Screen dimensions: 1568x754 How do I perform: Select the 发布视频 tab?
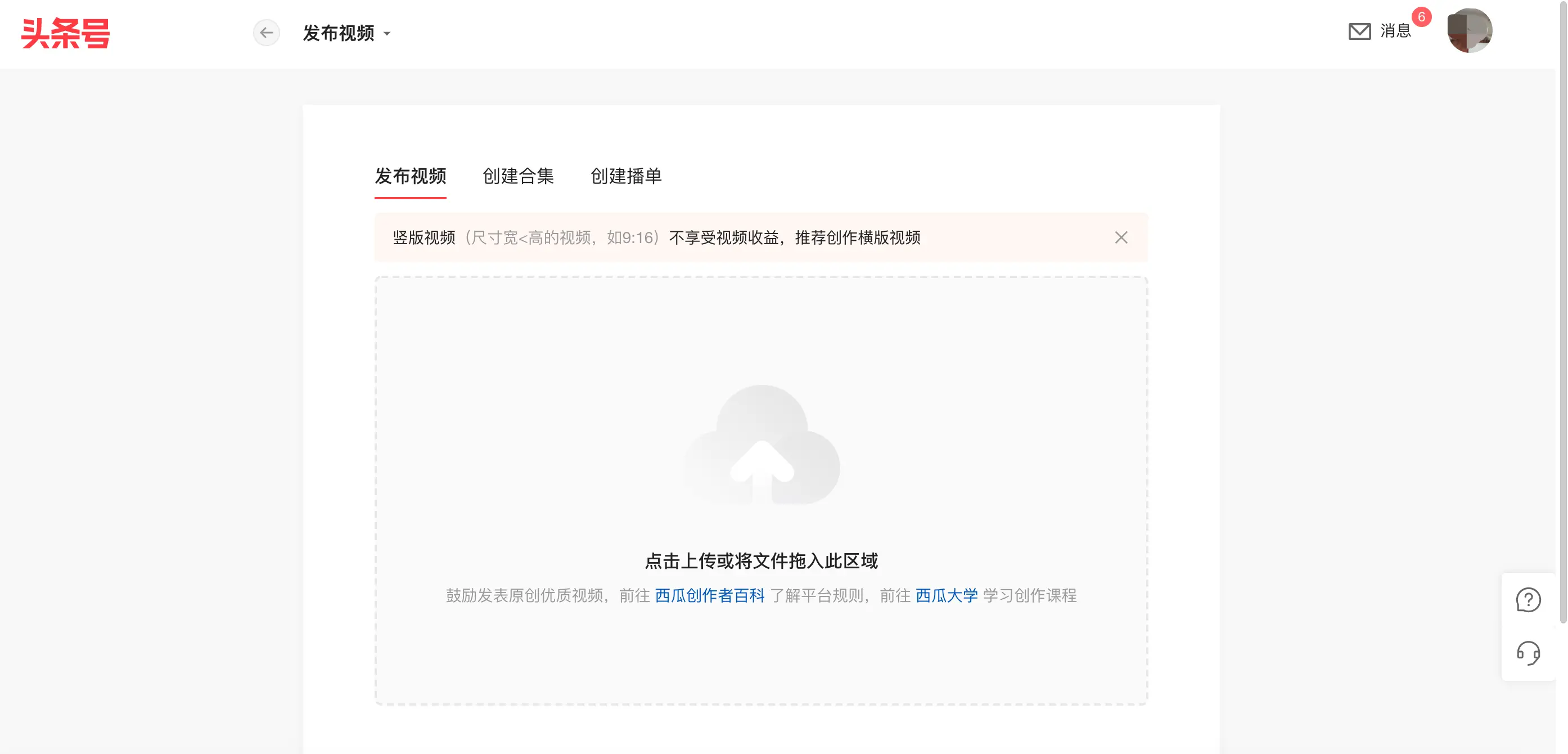(x=411, y=177)
